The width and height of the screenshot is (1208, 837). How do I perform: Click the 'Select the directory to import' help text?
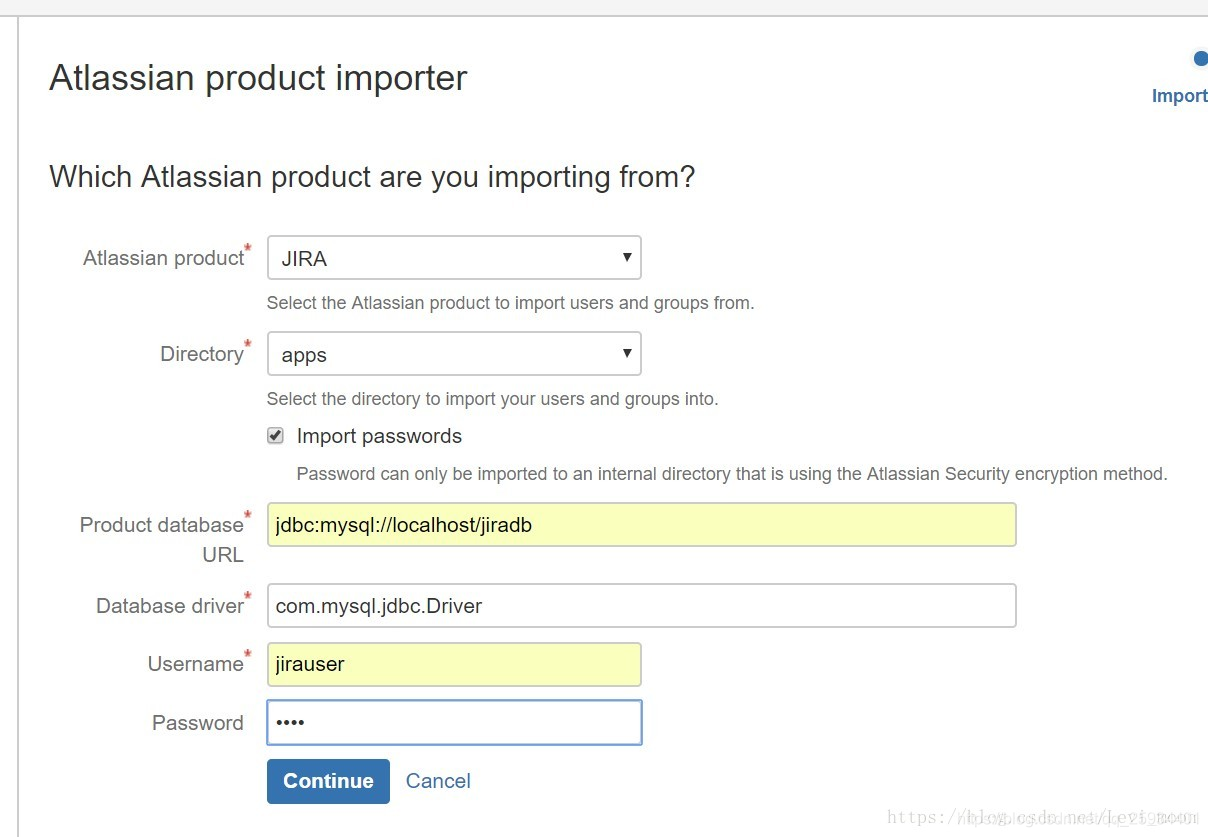pos(492,399)
